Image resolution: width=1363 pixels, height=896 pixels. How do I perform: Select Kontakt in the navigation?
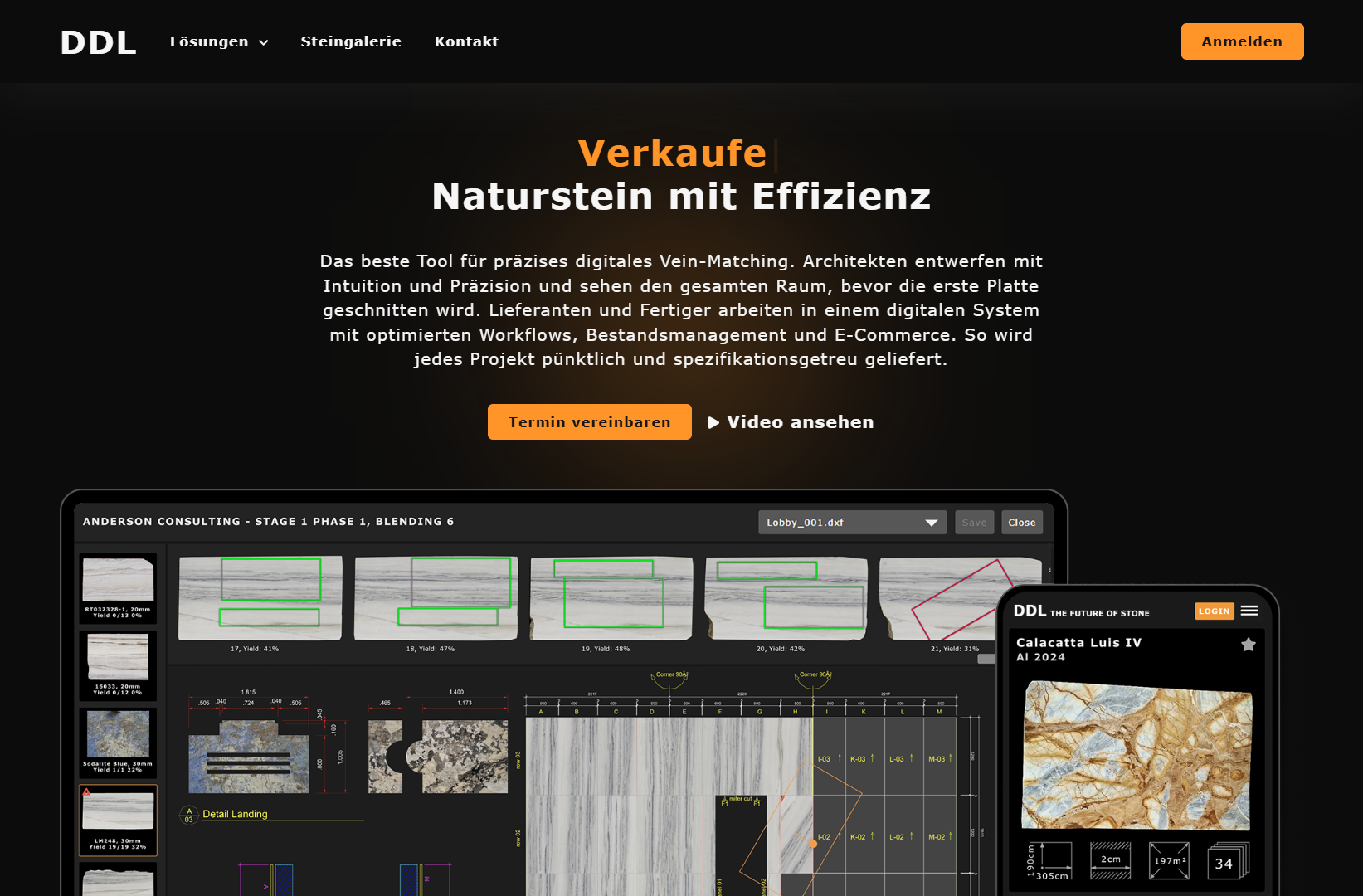pyautogui.click(x=466, y=41)
